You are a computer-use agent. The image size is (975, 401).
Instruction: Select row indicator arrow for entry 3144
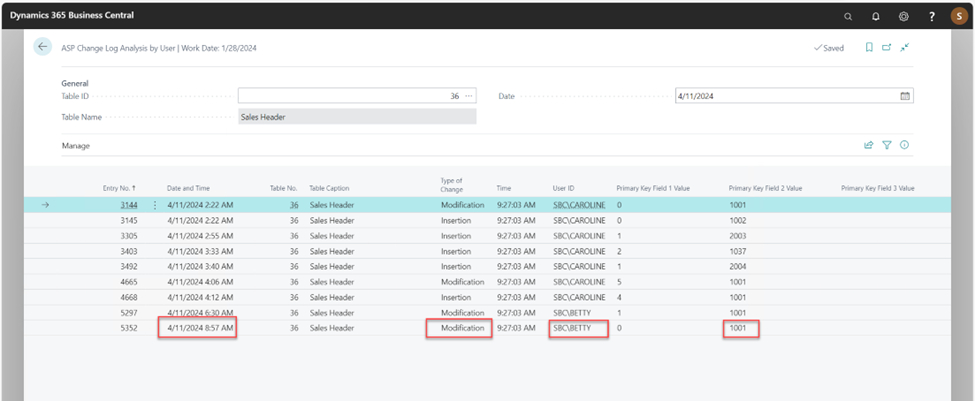45,205
